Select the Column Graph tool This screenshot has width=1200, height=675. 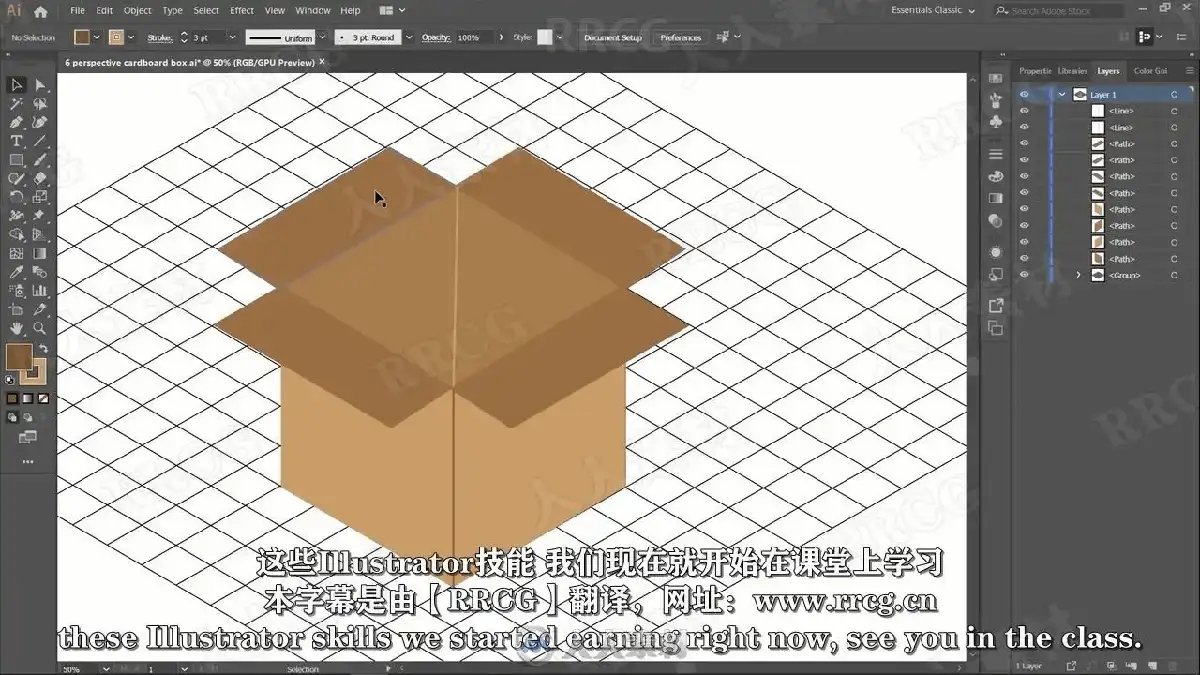(x=40, y=290)
